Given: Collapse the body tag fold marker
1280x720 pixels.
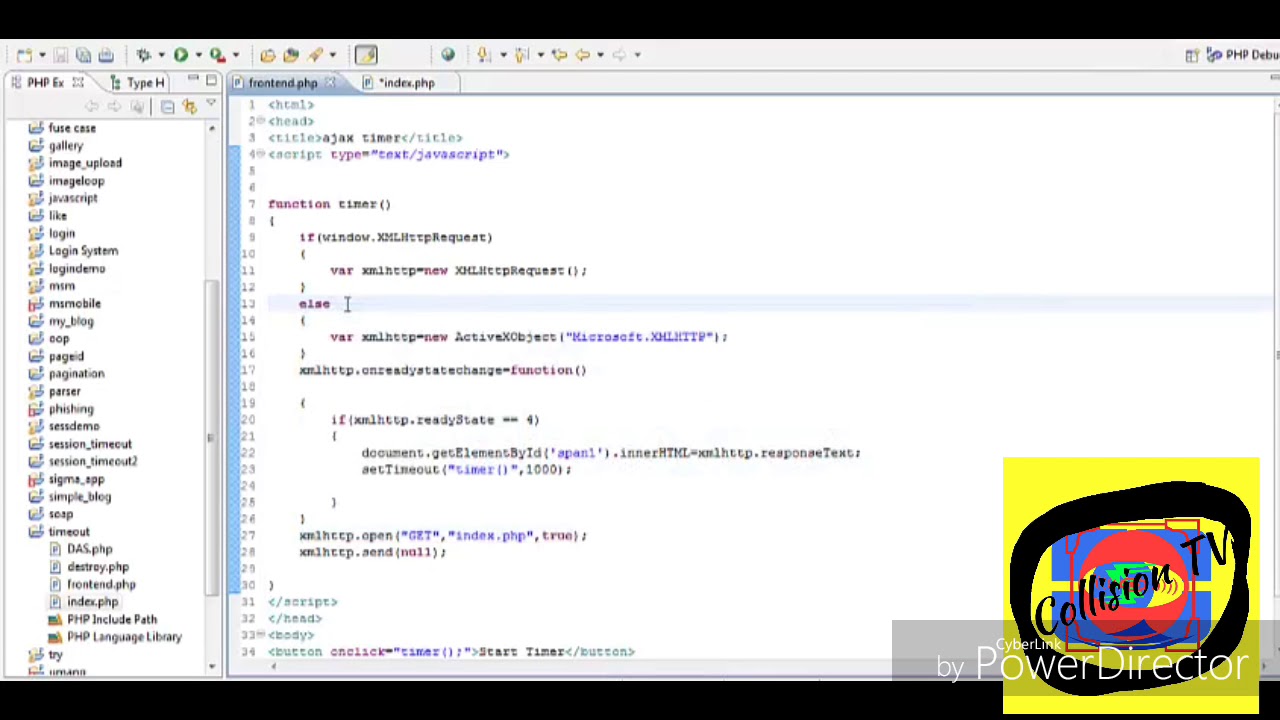Looking at the screenshot, I should tap(260, 635).
